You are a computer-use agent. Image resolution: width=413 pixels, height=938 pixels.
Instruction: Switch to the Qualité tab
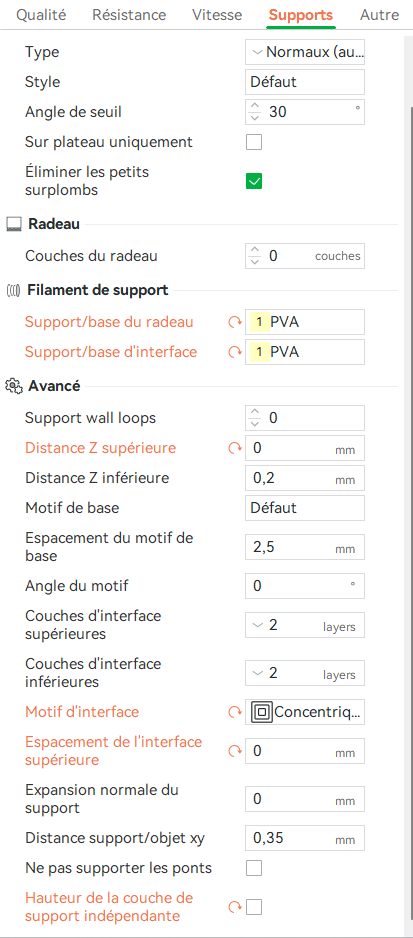[41, 15]
